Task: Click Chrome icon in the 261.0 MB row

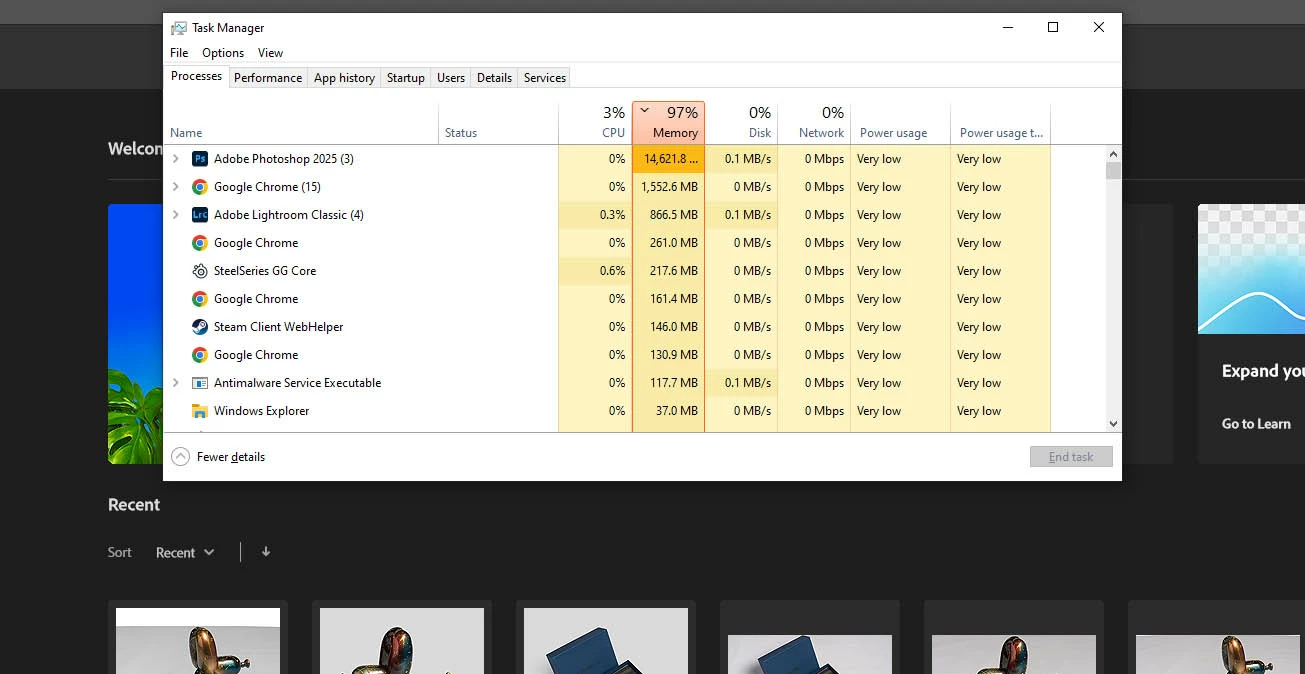Action: tap(200, 243)
